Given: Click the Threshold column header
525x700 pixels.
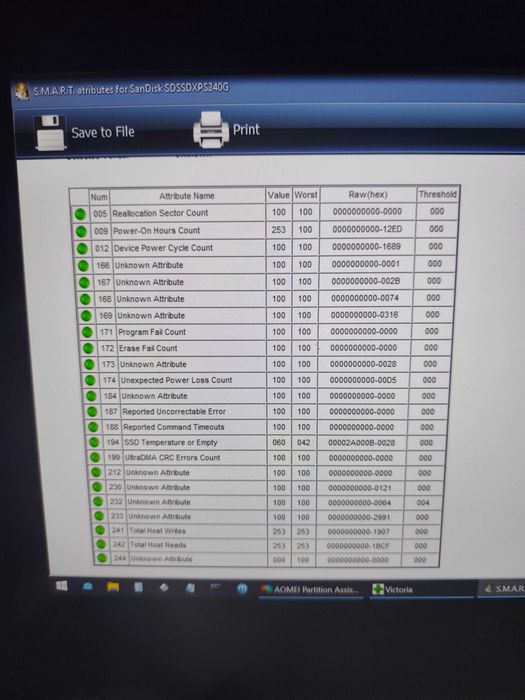Looking at the screenshot, I should [438, 194].
